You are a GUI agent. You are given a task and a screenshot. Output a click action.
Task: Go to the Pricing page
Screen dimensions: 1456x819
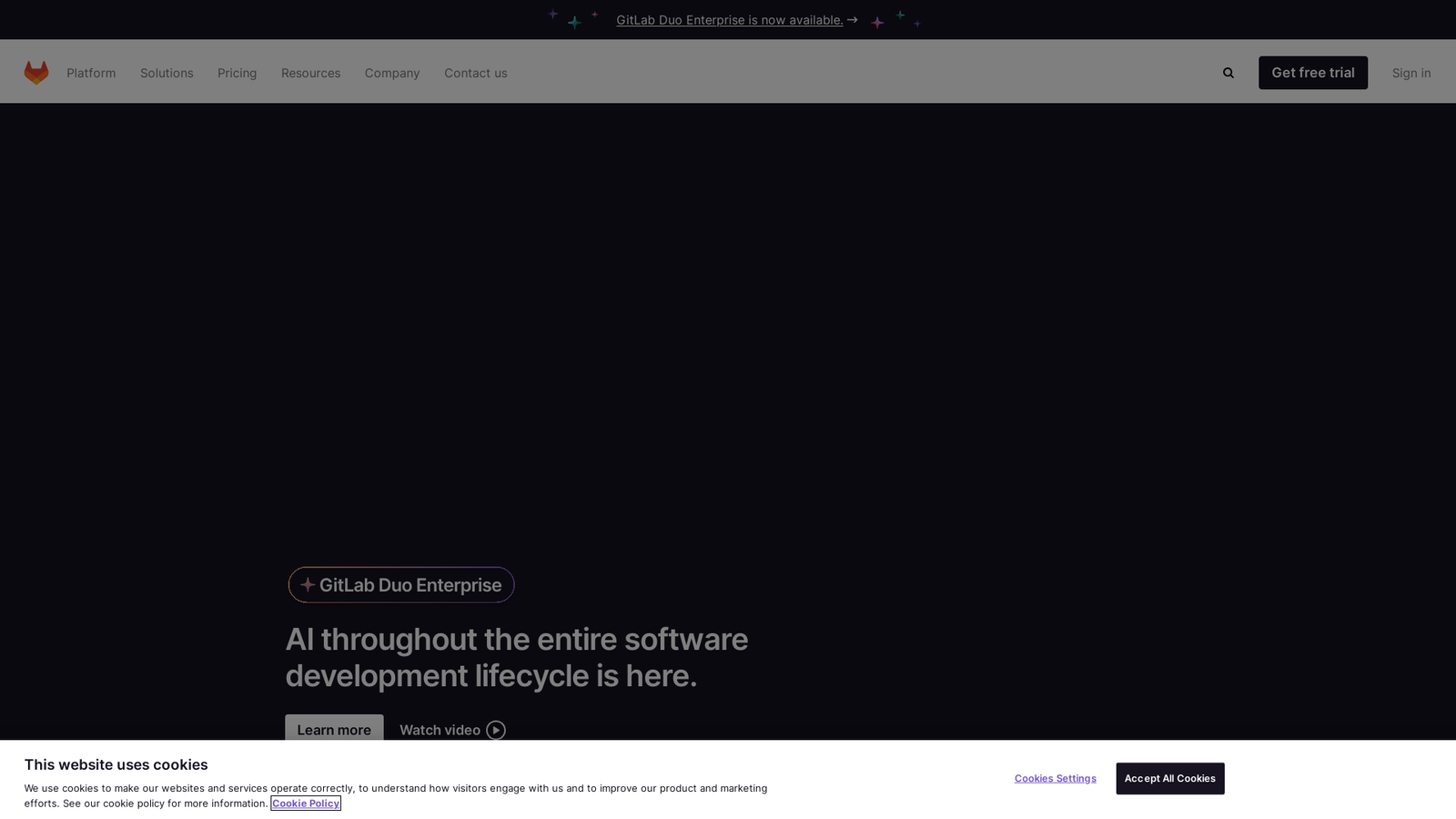[237, 73]
